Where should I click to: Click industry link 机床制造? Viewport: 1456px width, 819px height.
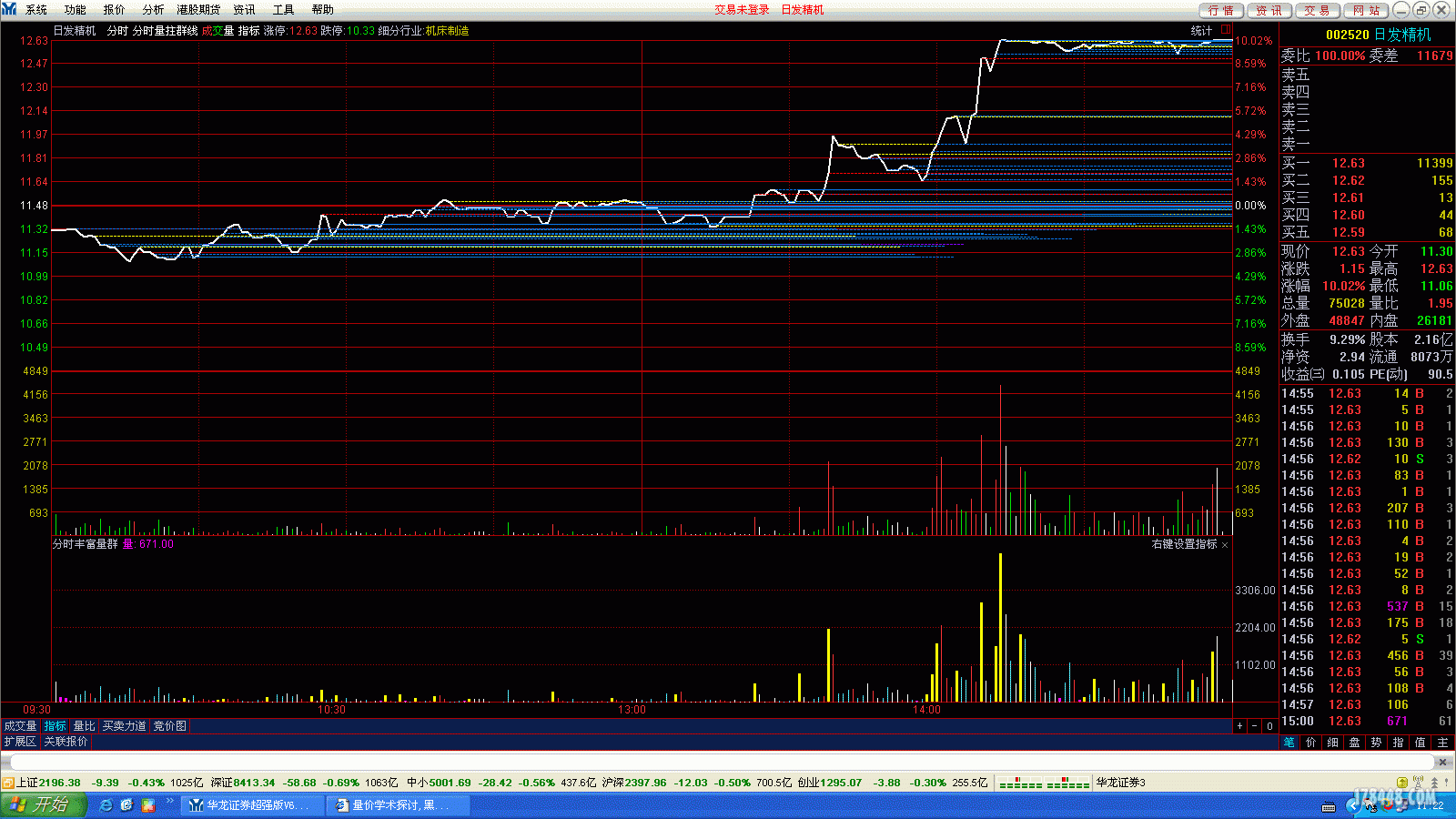click(447, 31)
